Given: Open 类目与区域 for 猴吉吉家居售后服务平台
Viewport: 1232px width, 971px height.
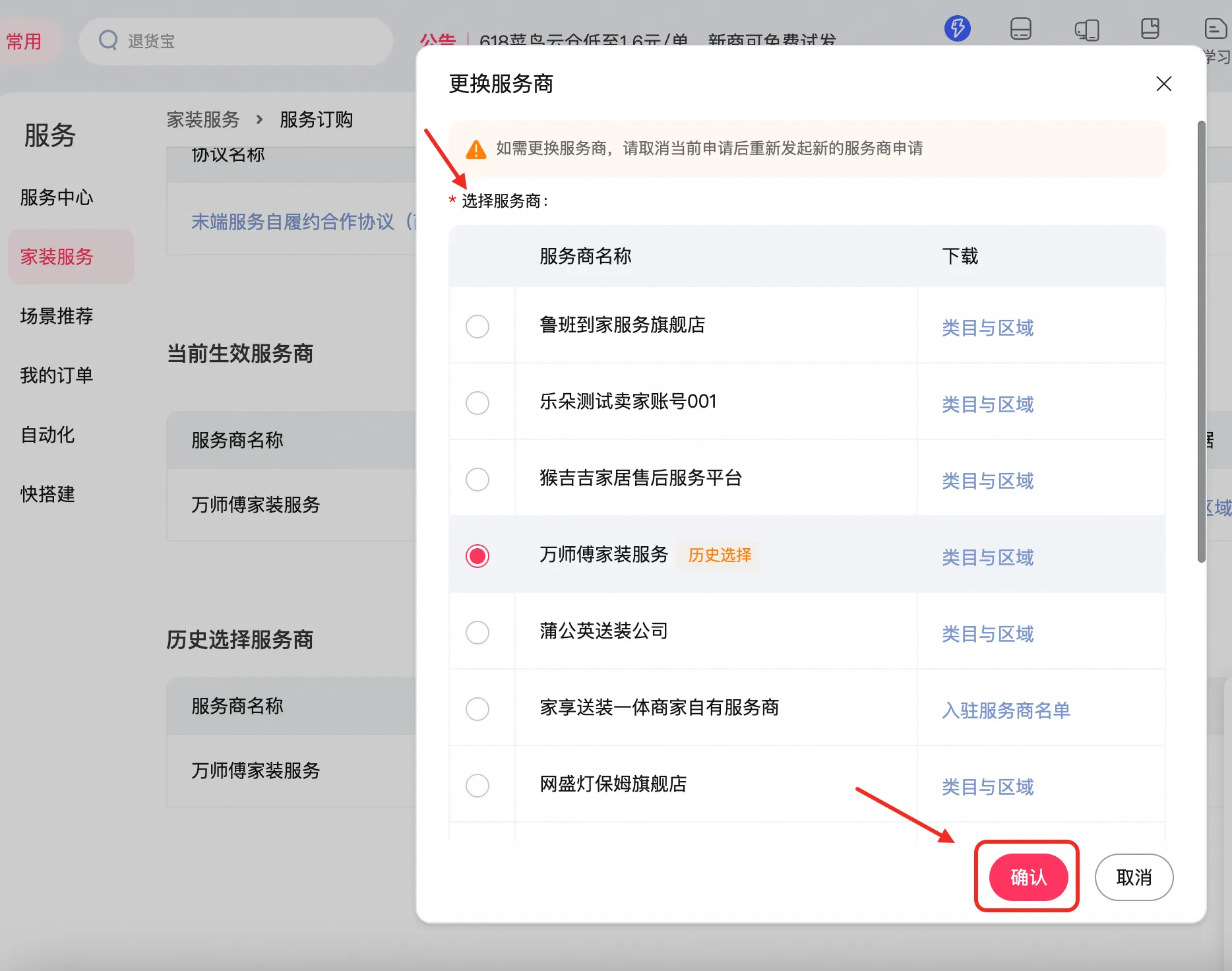Looking at the screenshot, I should [x=987, y=481].
